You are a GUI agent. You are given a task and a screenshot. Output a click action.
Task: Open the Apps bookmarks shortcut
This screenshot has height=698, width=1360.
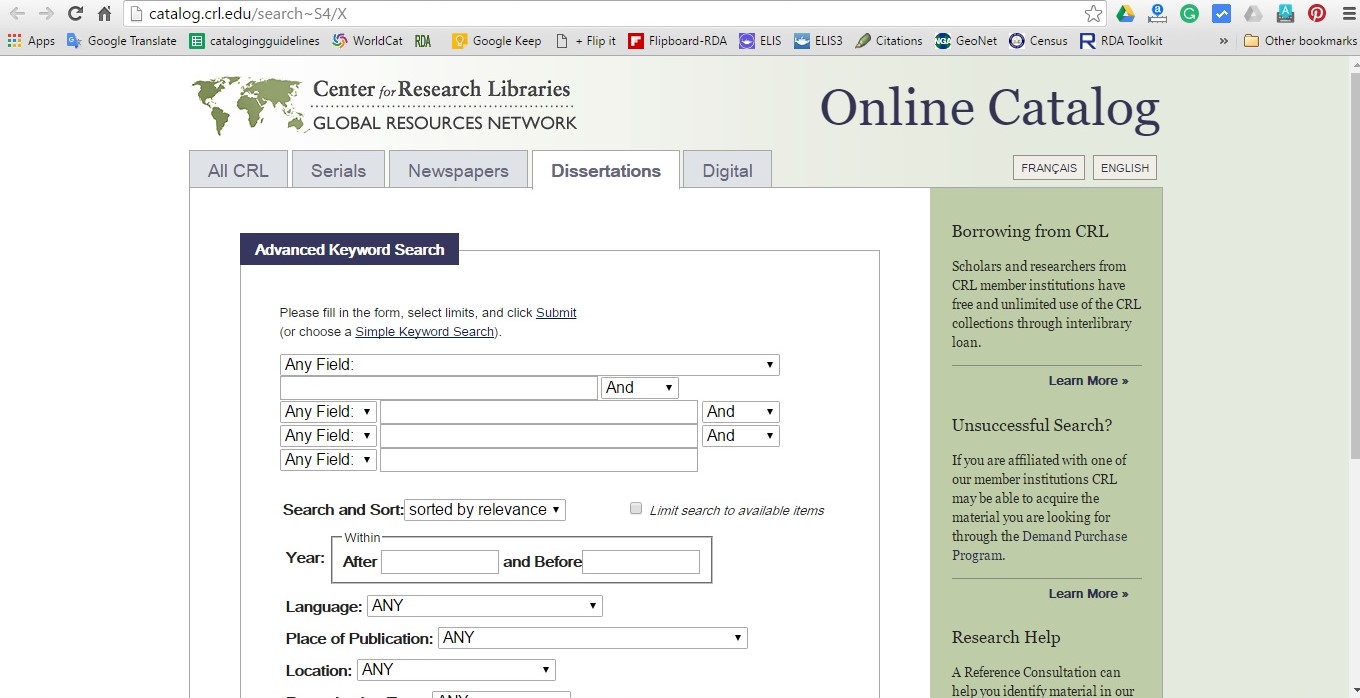pyautogui.click(x=31, y=41)
